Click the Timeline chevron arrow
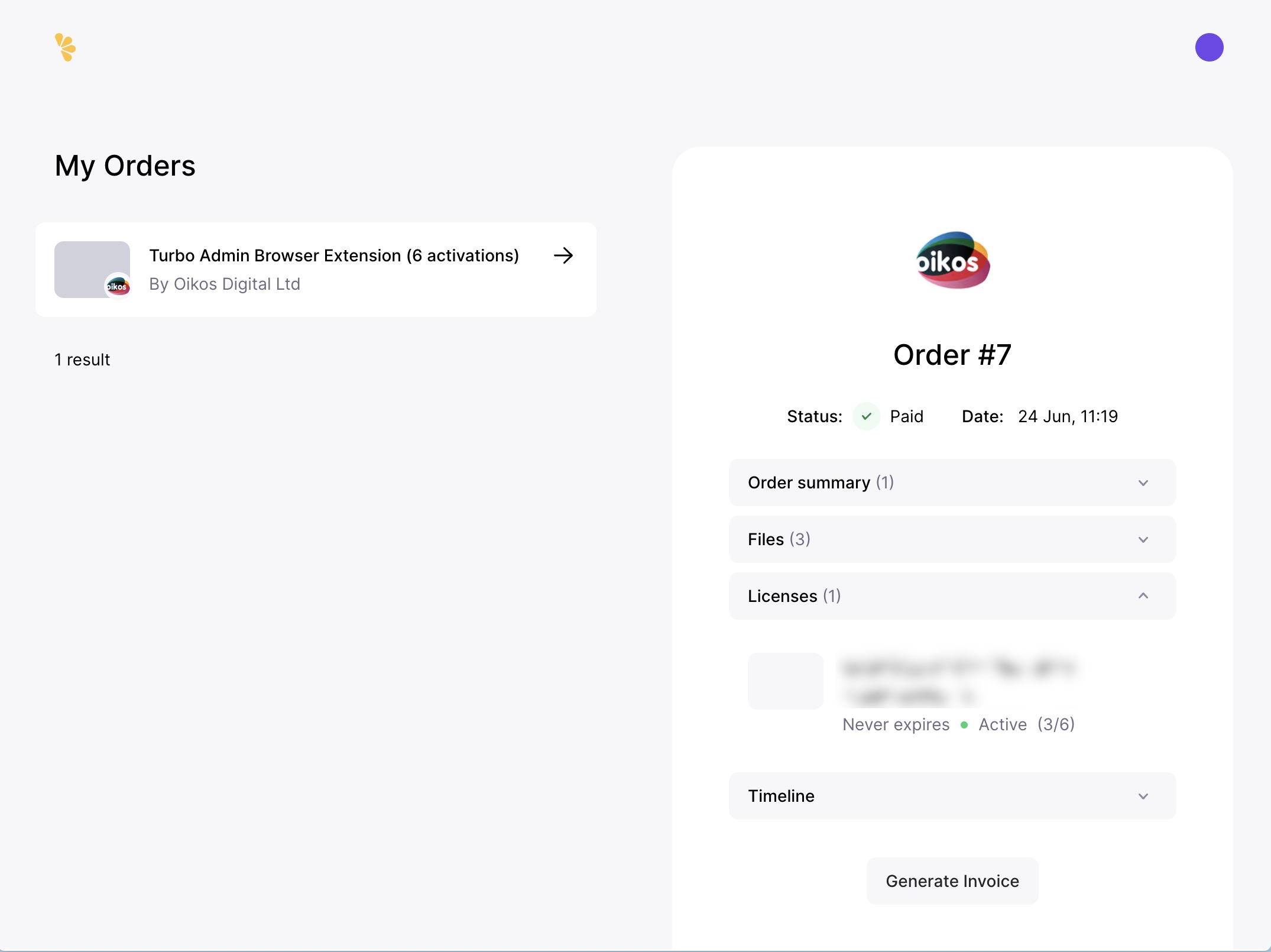1271x952 pixels. (x=1143, y=796)
